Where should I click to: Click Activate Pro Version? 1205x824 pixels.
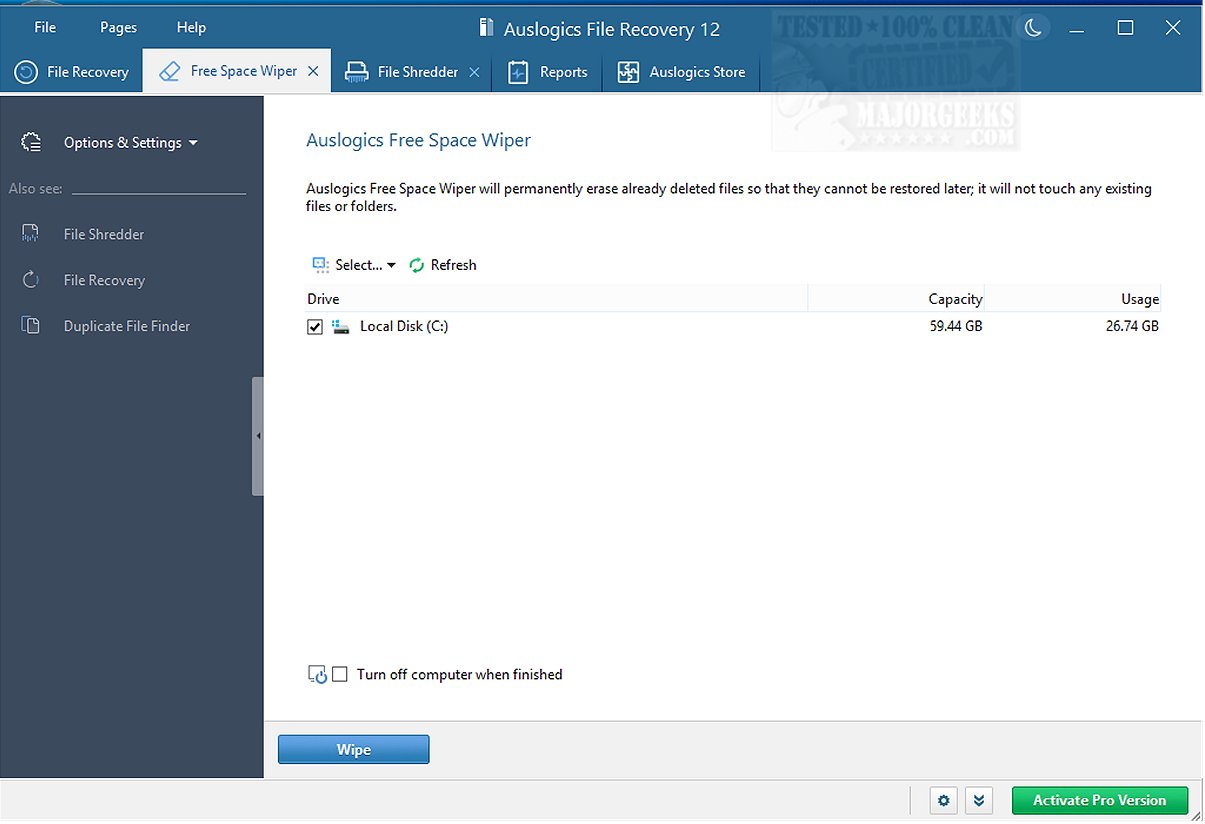tap(1100, 800)
